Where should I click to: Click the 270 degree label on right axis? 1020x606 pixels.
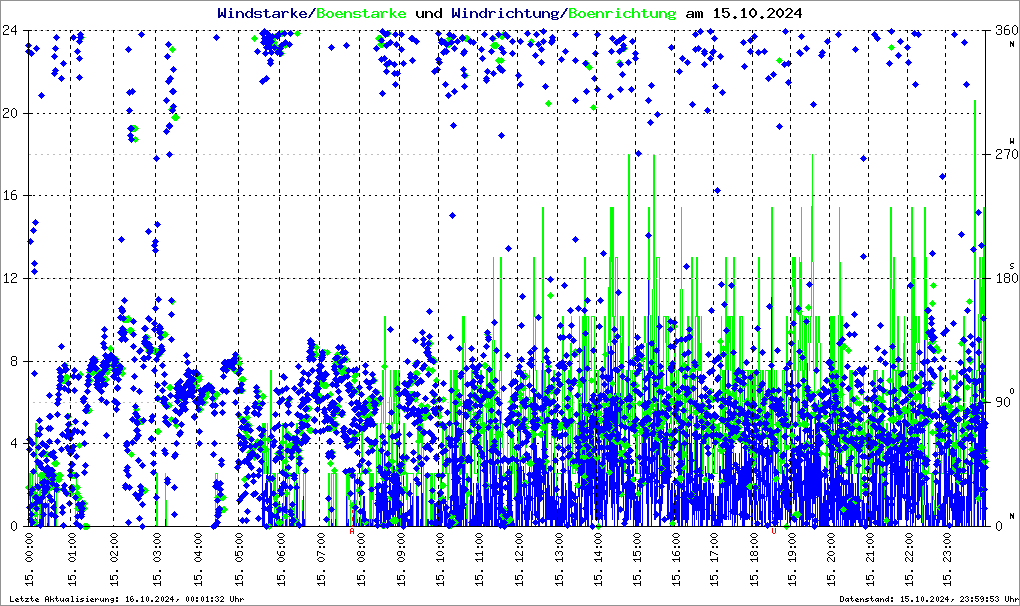(1006, 154)
